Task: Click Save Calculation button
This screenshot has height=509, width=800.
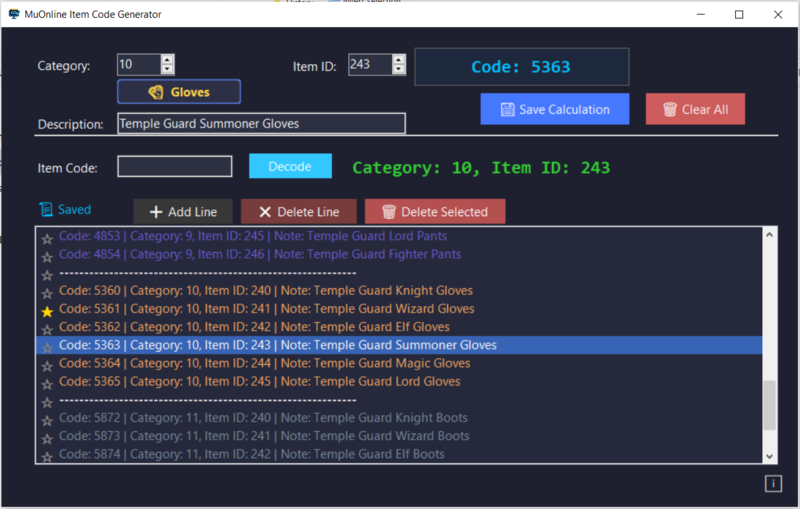Action: 555,109
